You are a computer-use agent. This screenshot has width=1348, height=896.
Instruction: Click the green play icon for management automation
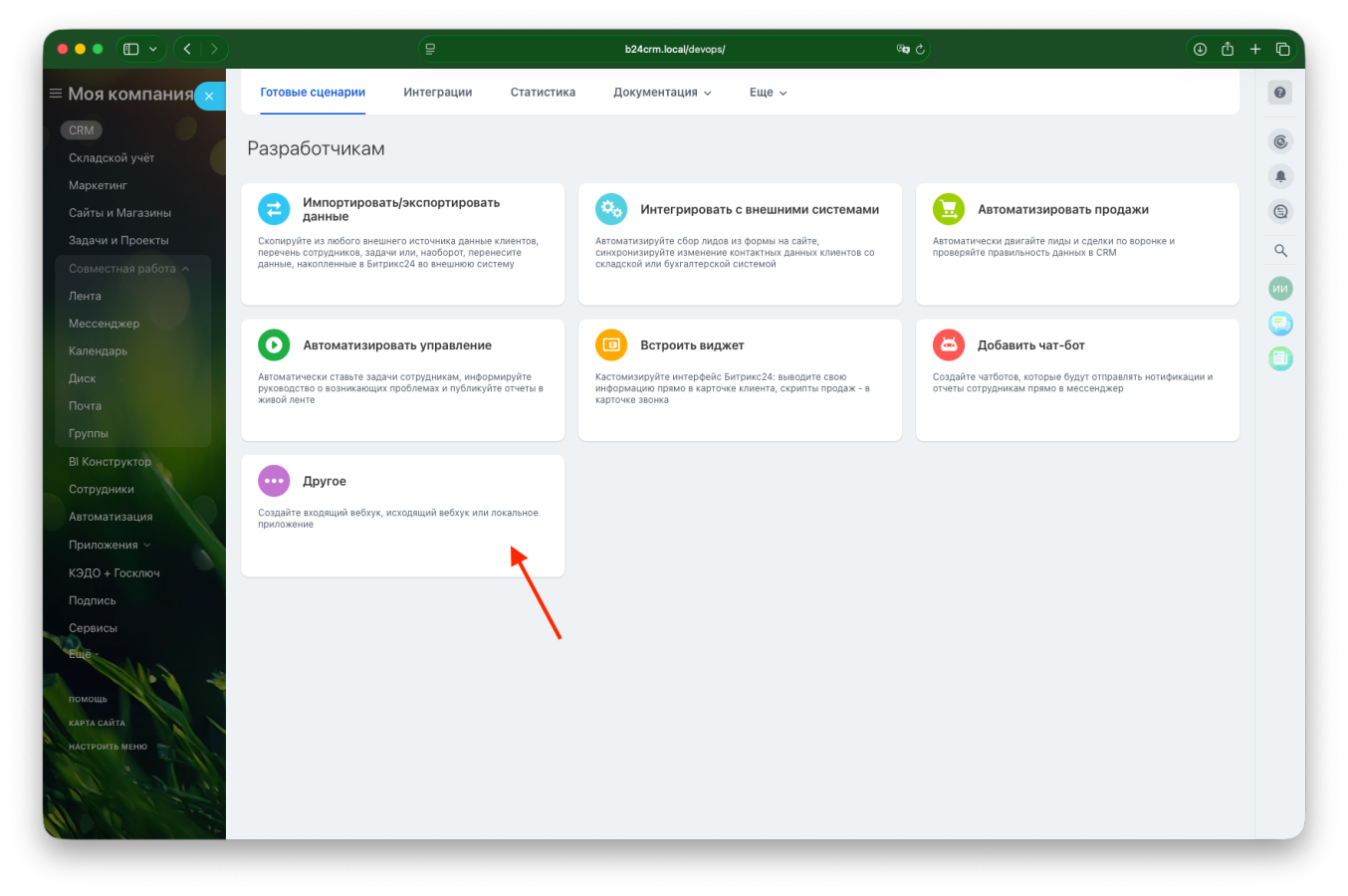pos(274,344)
